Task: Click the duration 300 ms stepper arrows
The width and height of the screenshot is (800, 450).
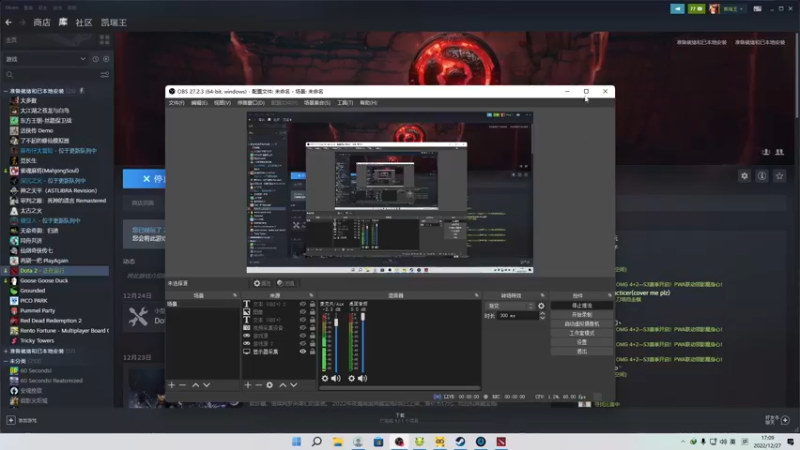Action: (542, 316)
